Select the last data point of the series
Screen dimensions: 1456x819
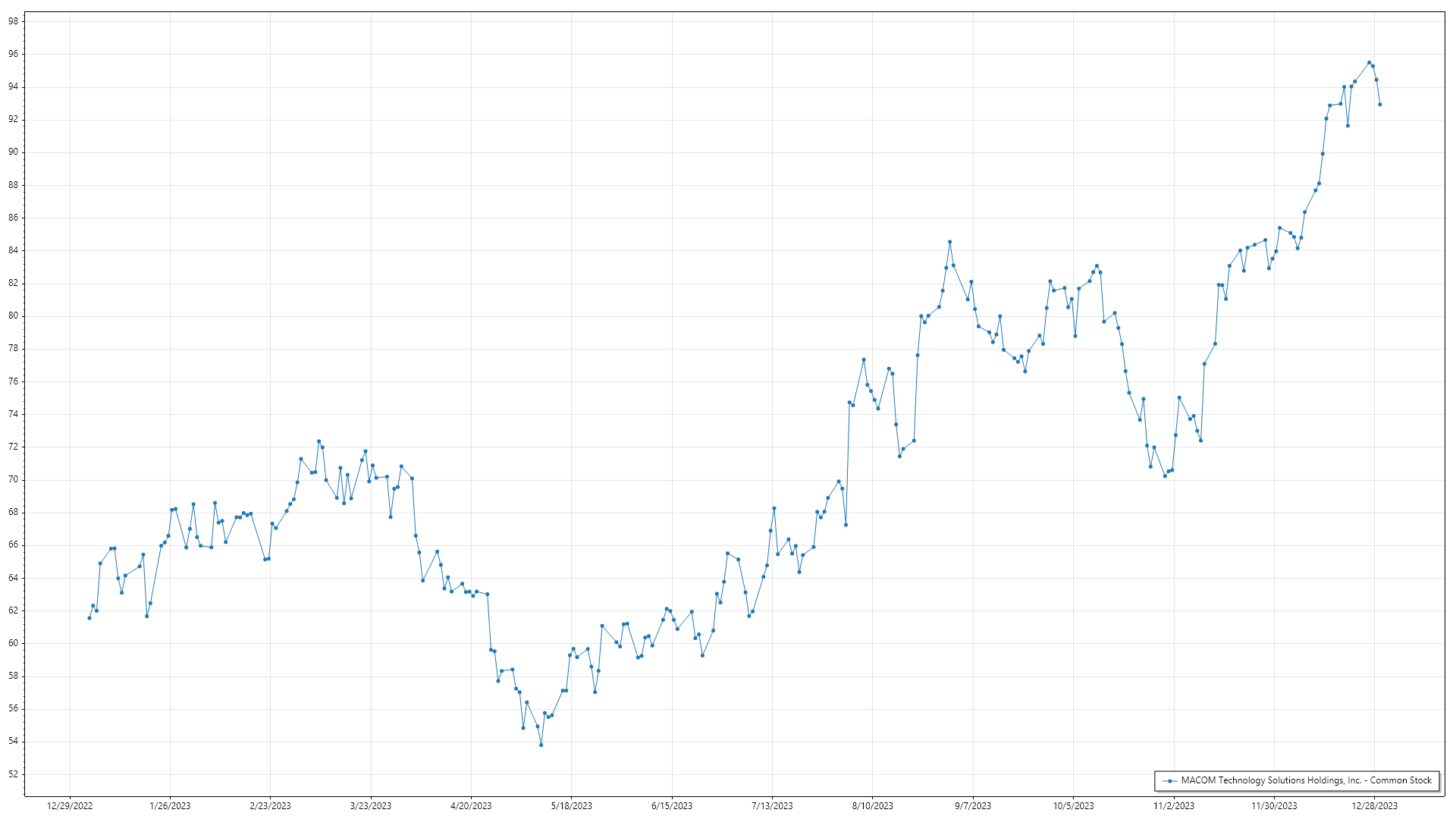1380,105
